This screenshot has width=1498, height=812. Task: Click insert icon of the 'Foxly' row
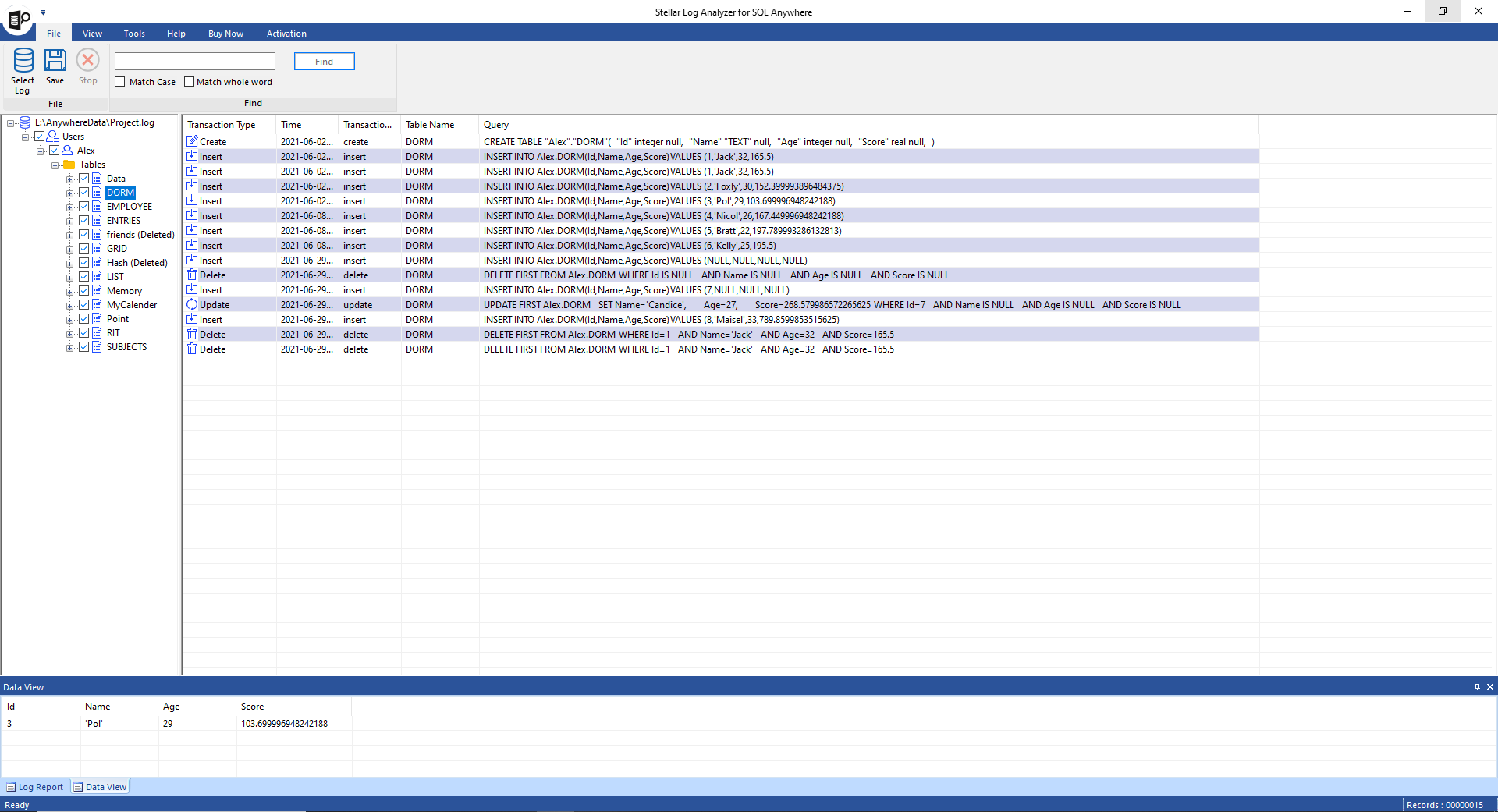[x=192, y=186]
